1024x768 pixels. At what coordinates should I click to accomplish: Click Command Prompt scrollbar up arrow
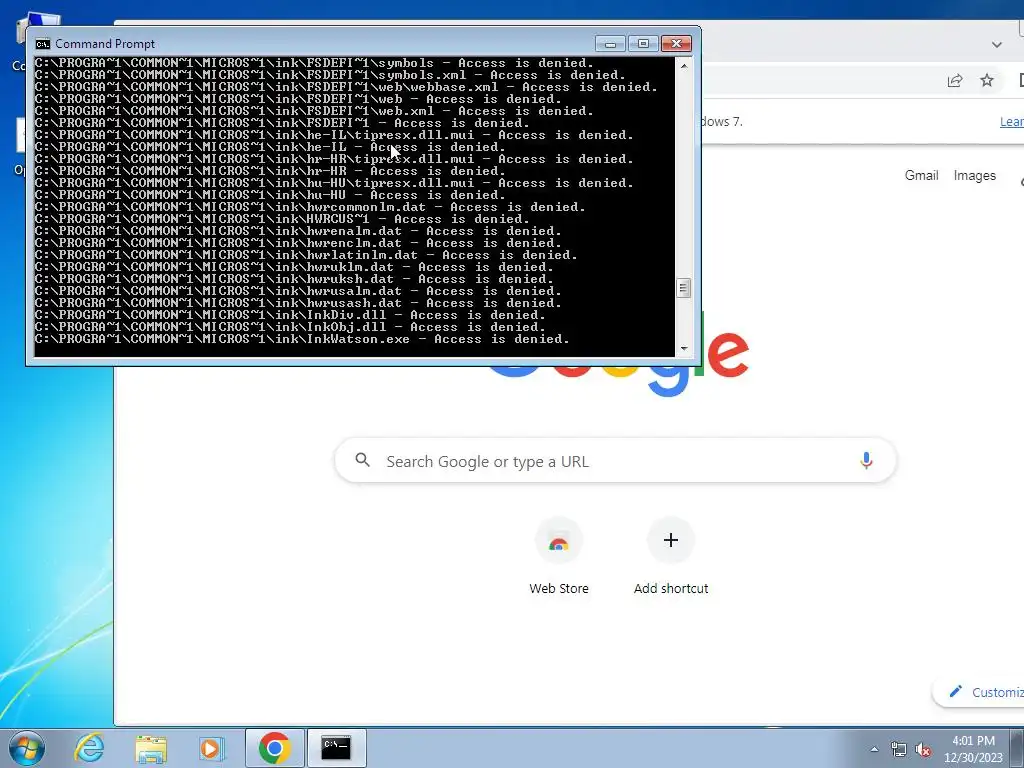pos(684,65)
